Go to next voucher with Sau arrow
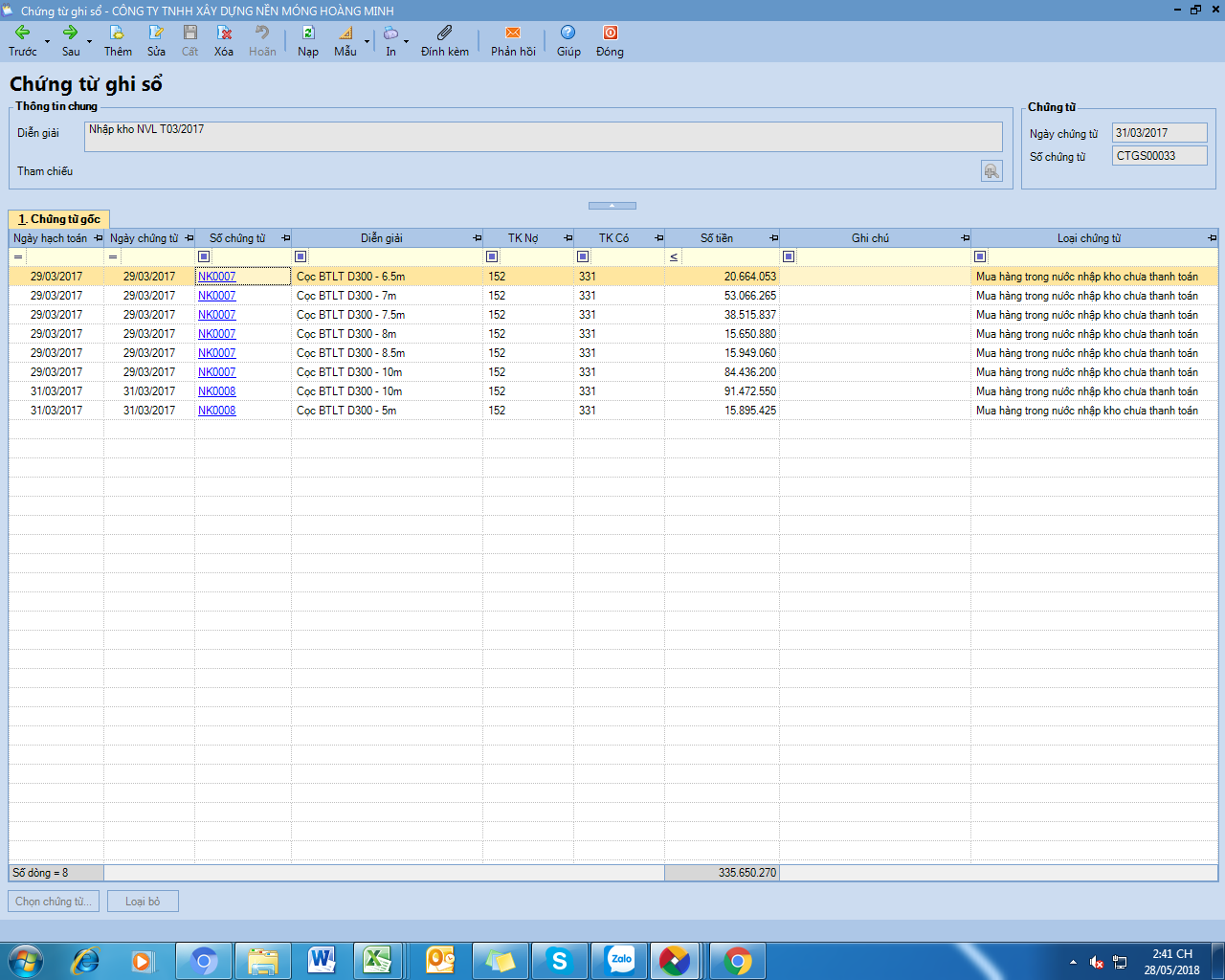This screenshot has width=1225, height=980. click(x=70, y=33)
